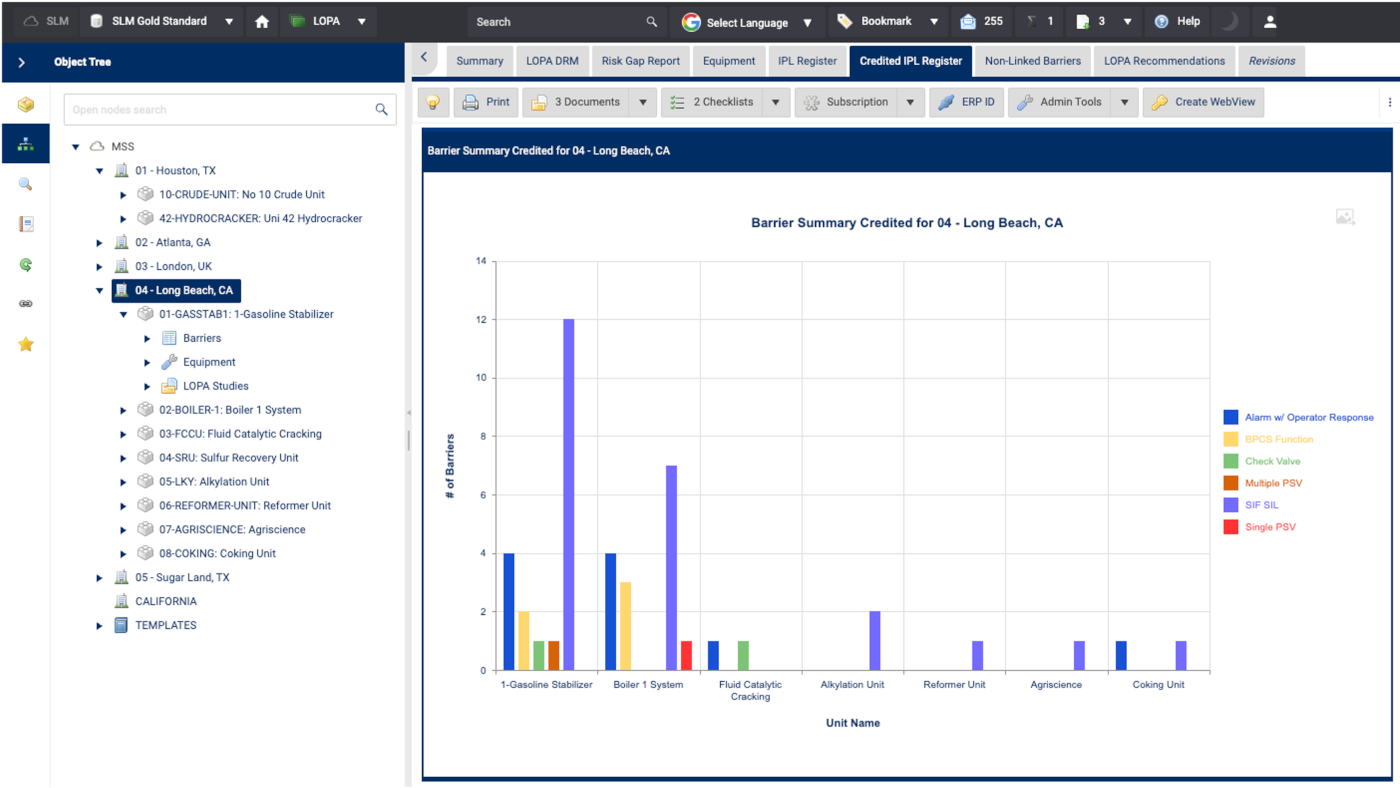1400x788 pixels.
Task: Click the Alarm w/ Operator Response blue swatch
Action: tap(1231, 418)
